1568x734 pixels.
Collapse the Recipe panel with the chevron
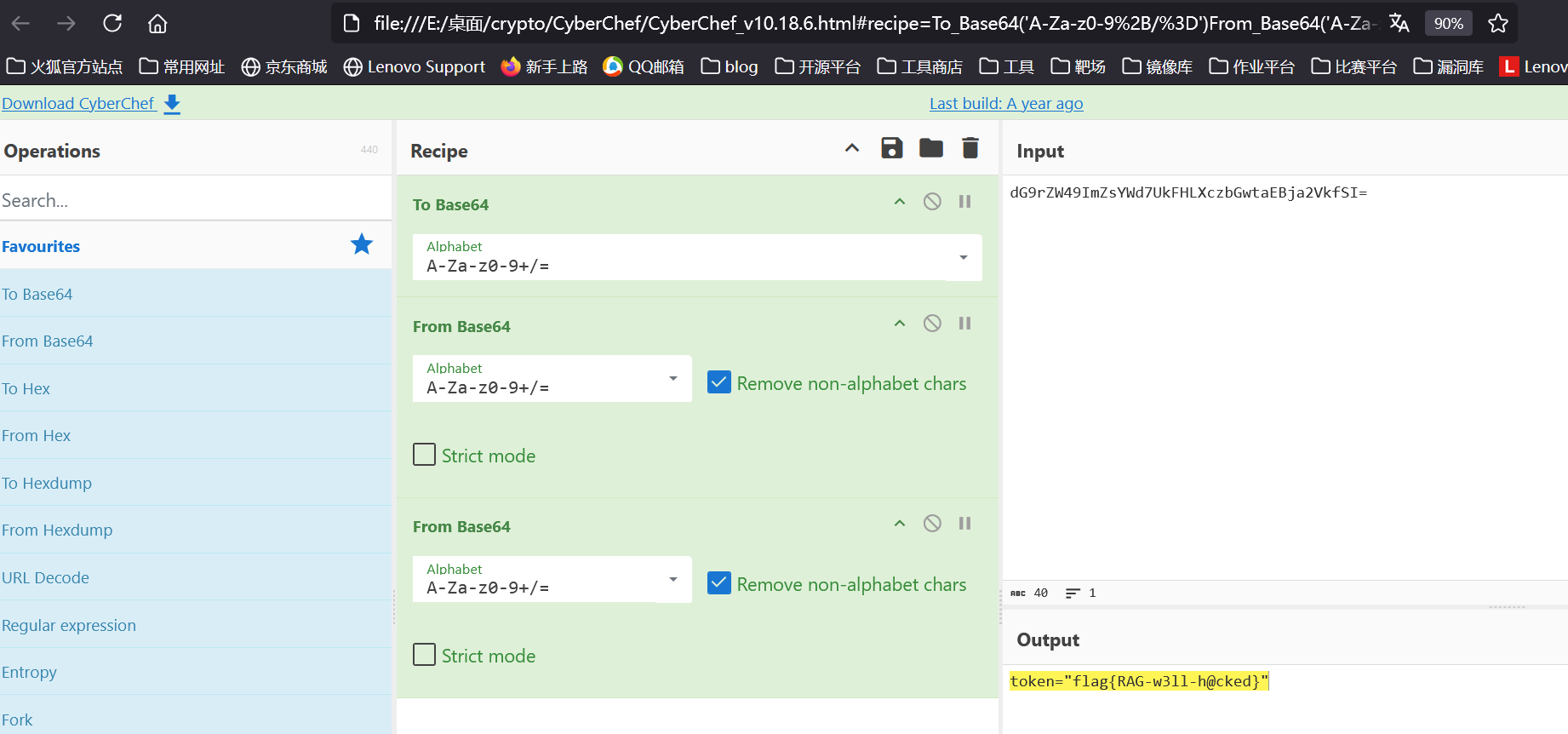pos(852,148)
